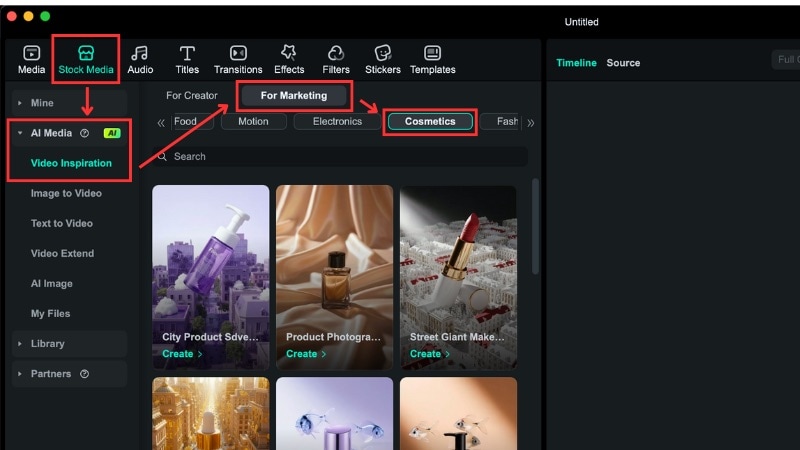Image resolution: width=800 pixels, height=450 pixels.
Task: Open Image to Video
Action: pyautogui.click(x=66, y=193)
